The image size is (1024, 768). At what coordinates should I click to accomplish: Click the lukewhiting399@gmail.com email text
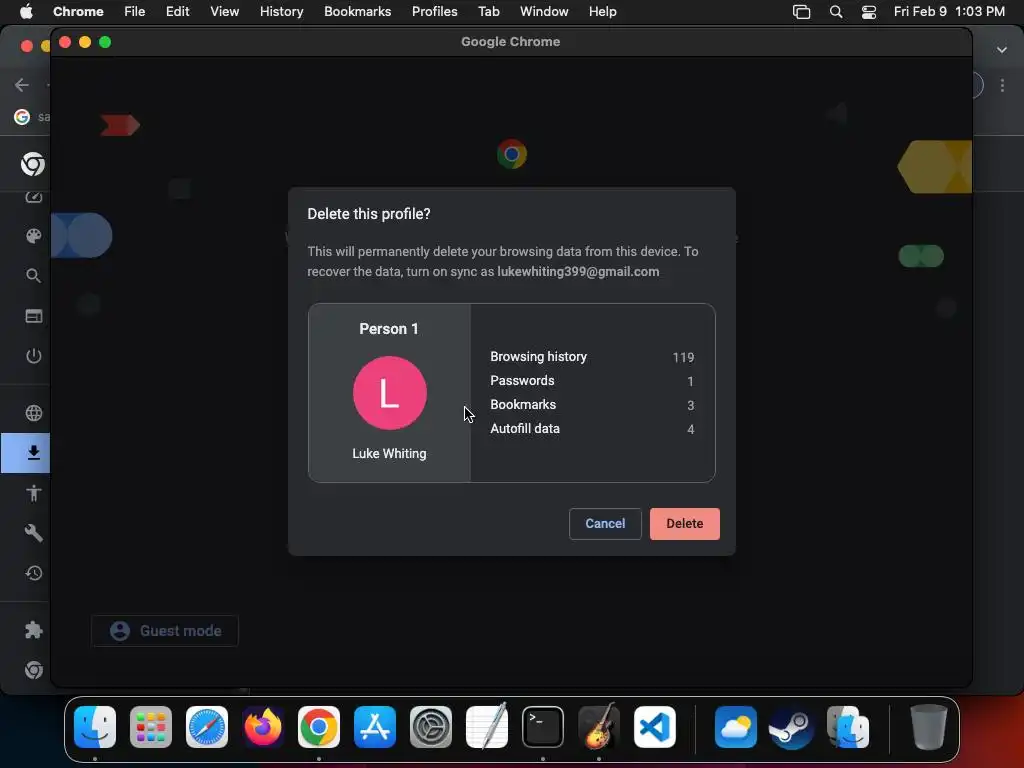coord(578,272)
